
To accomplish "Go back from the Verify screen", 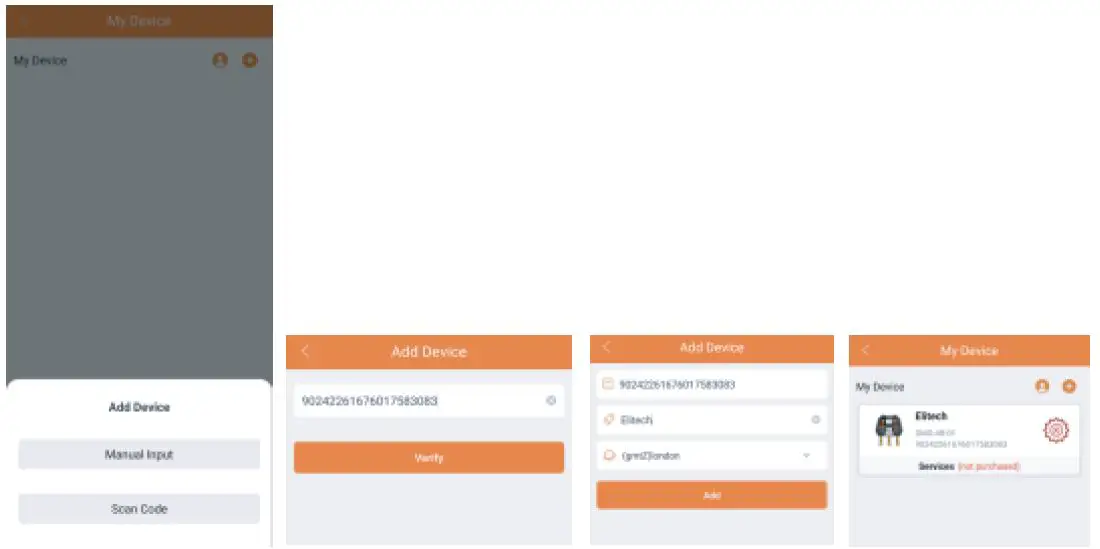I will (x=304, y=352).
